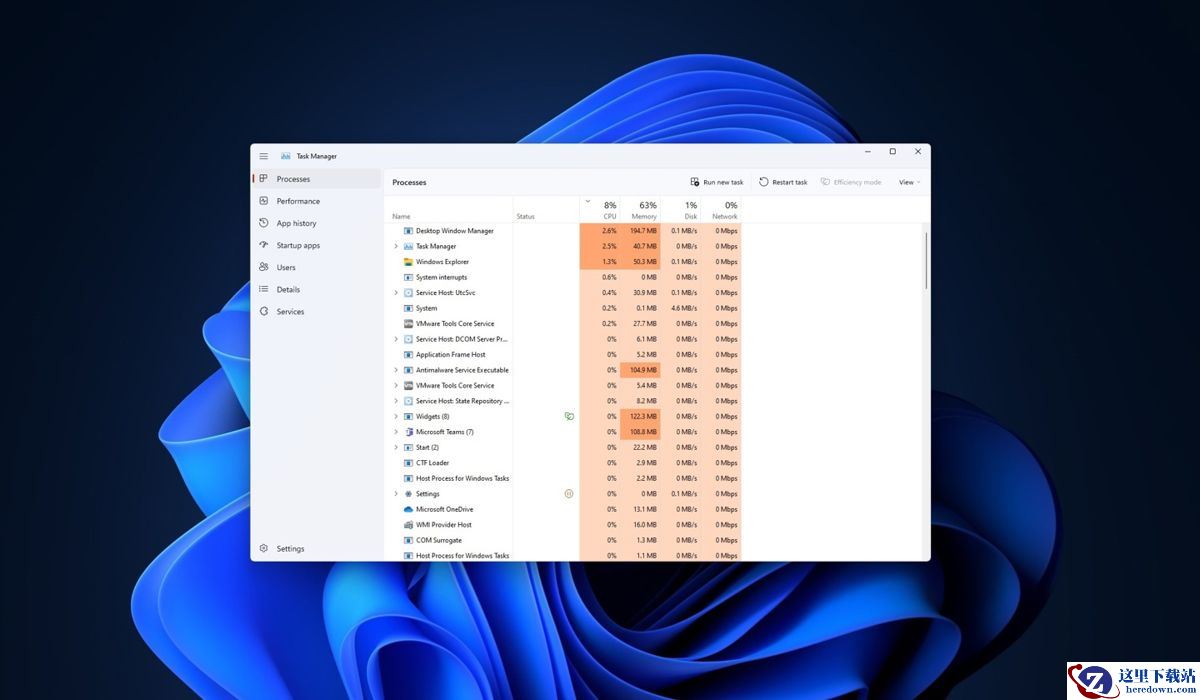Select the 104.9 MB memory cell
Image resolution: width=1200 pixels, height=700 pixels.
(x=640, y=370)
